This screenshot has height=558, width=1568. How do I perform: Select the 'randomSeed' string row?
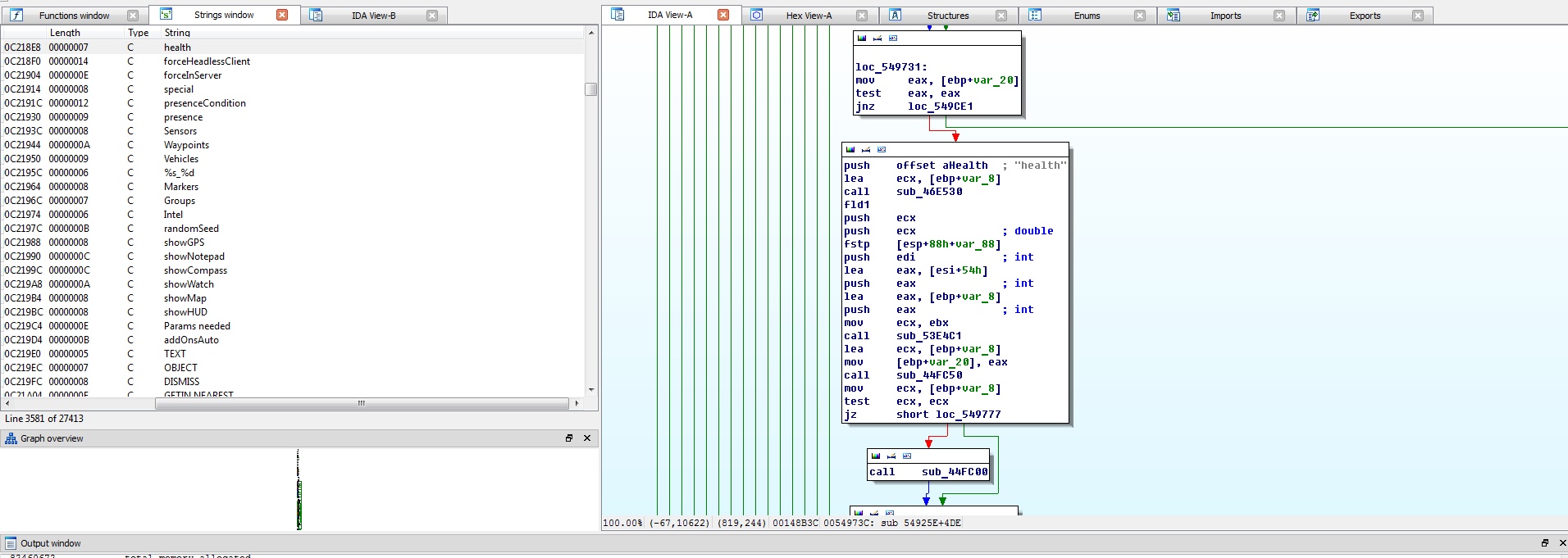click(x=293, y=229)
